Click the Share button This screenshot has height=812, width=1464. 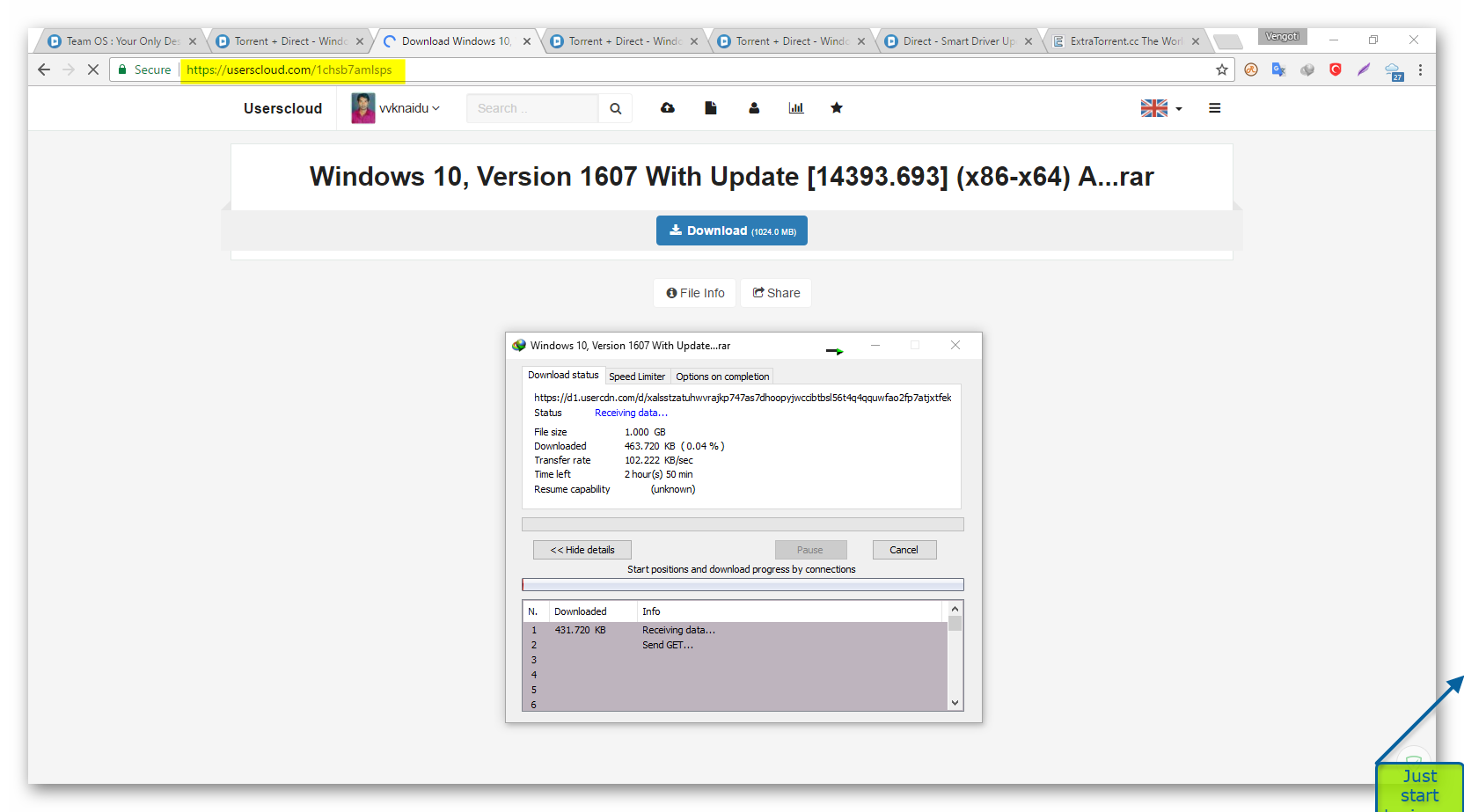pyautogui.click(x=776, y=293)
